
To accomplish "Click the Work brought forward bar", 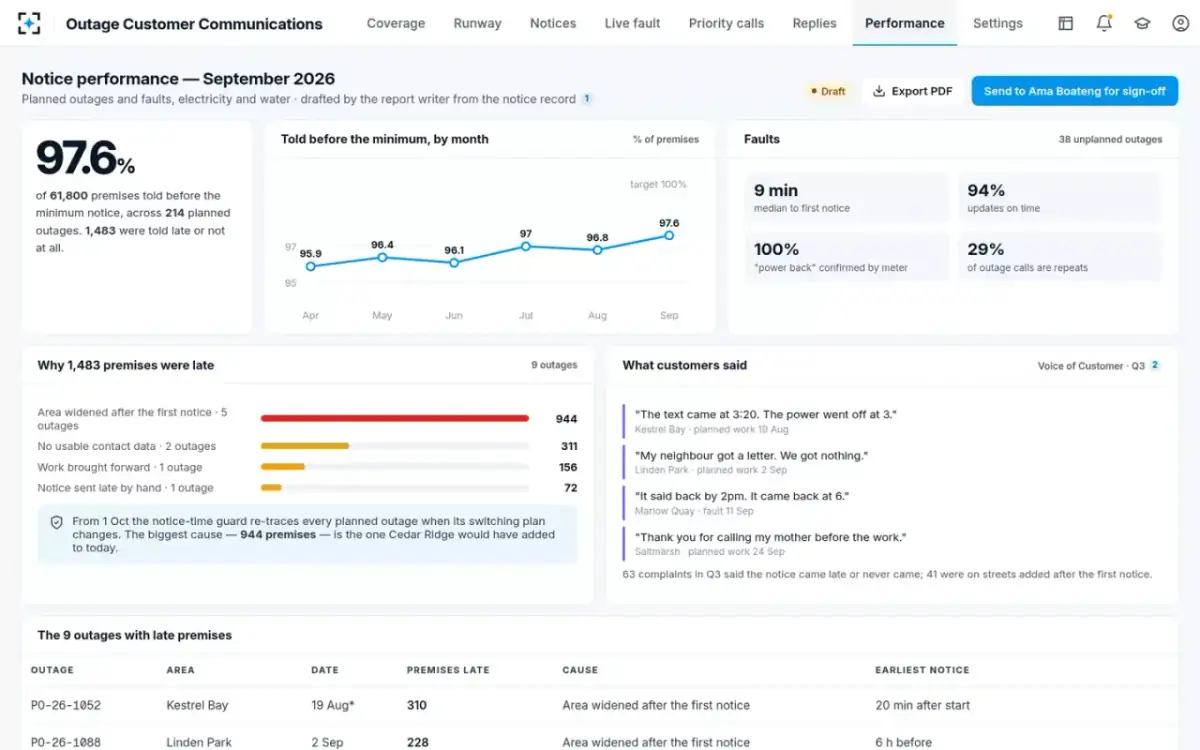I will (x=283, y=467).
